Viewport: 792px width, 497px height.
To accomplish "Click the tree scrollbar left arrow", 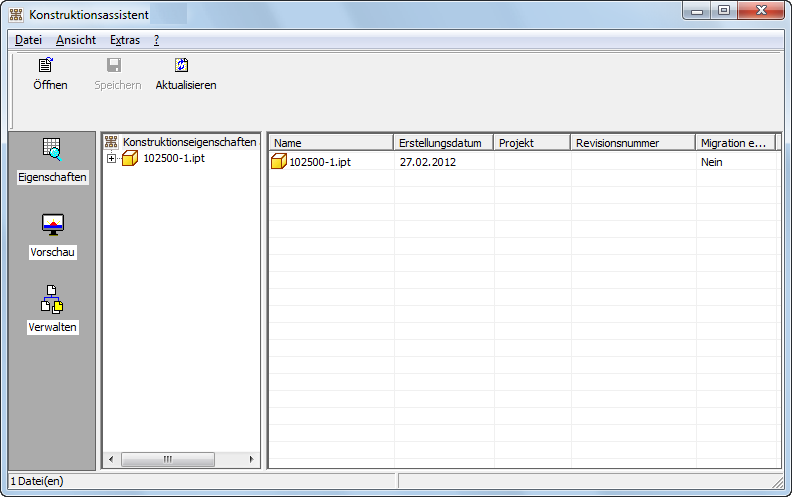I will tap(111, 459).
